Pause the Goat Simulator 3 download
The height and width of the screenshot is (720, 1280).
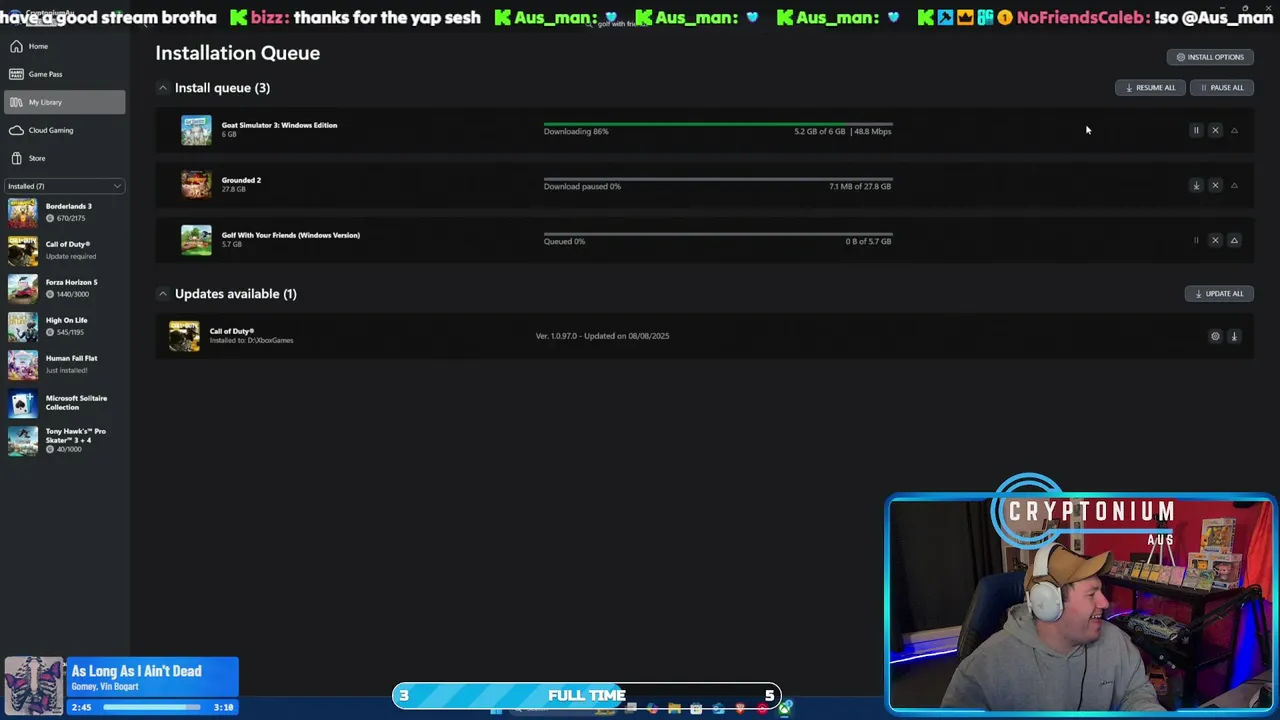pyautogui.click(x=1196, y=130)
